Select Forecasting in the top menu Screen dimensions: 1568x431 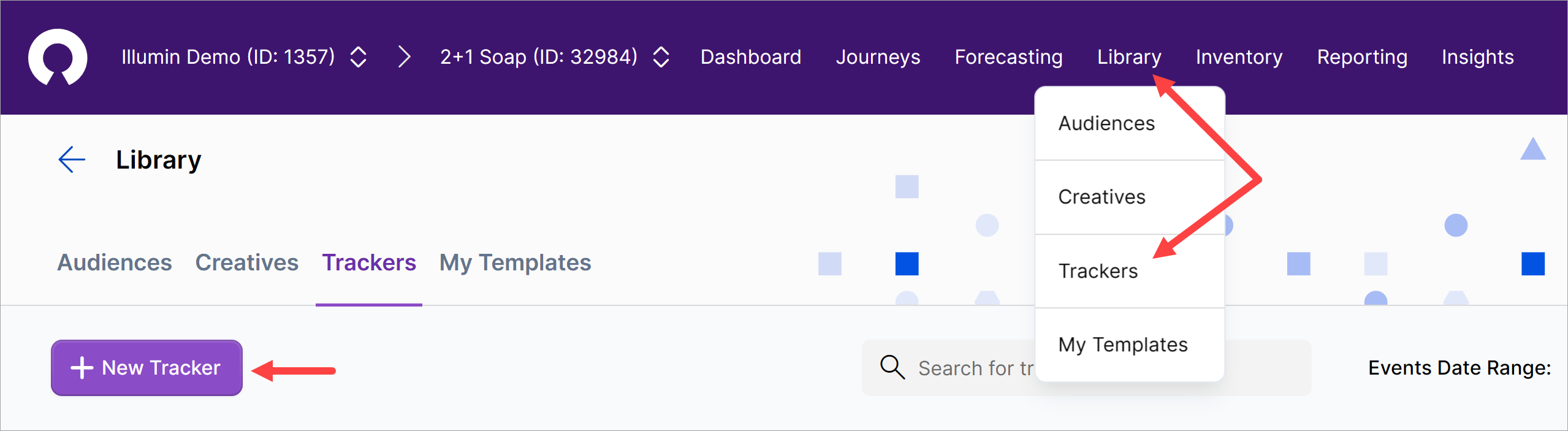1008,57
